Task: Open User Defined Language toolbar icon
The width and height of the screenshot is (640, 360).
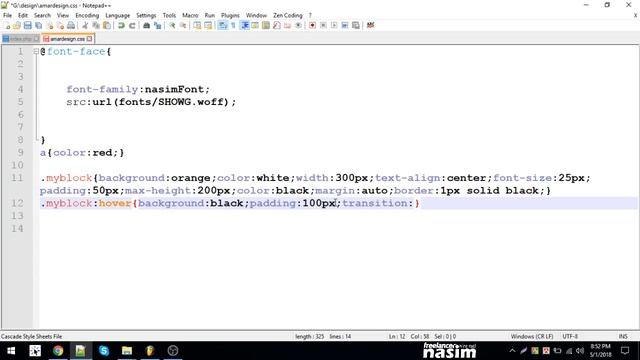Action: click(255, 25)
